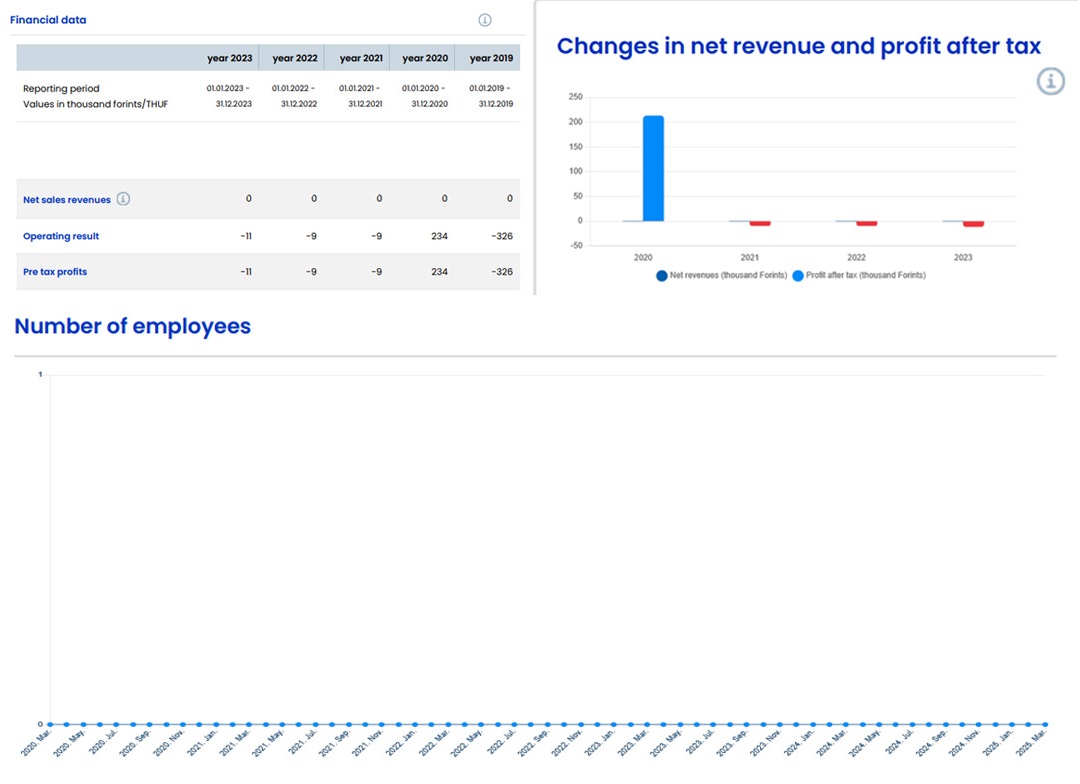Select the year 2023 column header

[229, 58]
